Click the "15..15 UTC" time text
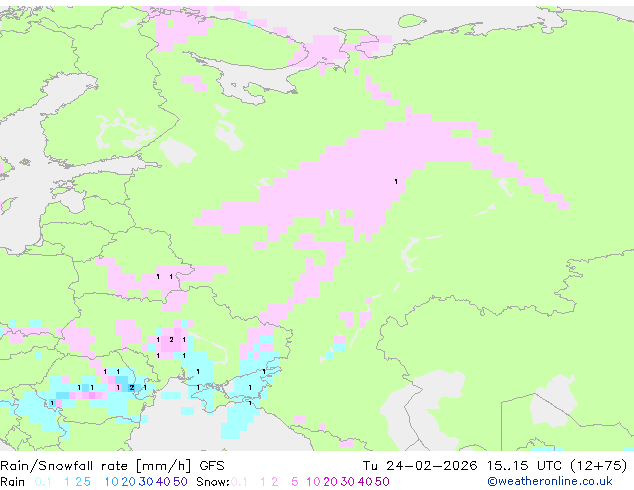This screenshot has height=490, width=634. coord(524,466)
